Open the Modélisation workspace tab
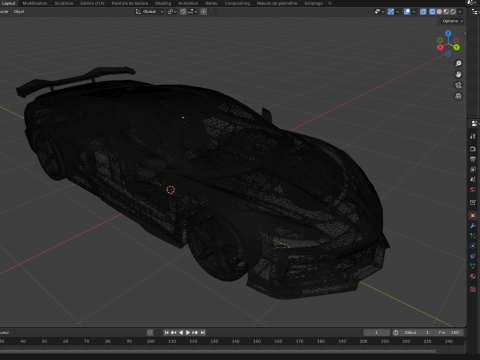This screenshot has height=360, width=480. (35, 3)
